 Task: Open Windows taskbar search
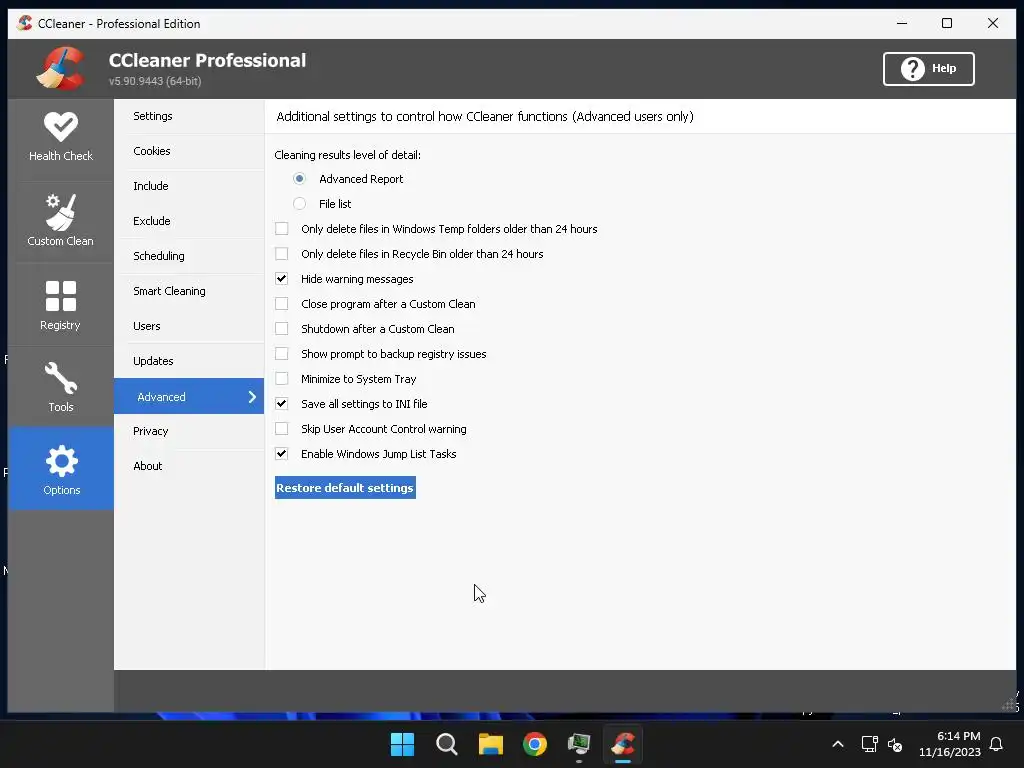point(447,744)
